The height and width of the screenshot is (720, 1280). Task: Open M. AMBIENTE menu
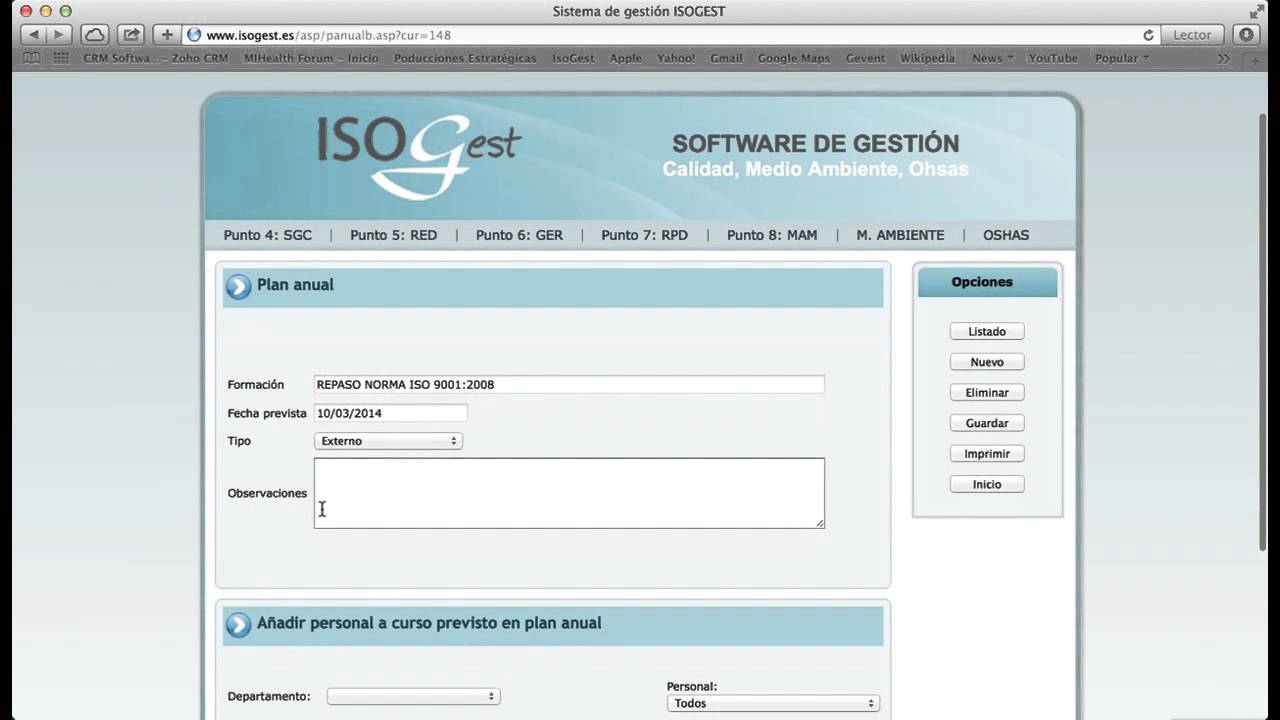[900, 235]
